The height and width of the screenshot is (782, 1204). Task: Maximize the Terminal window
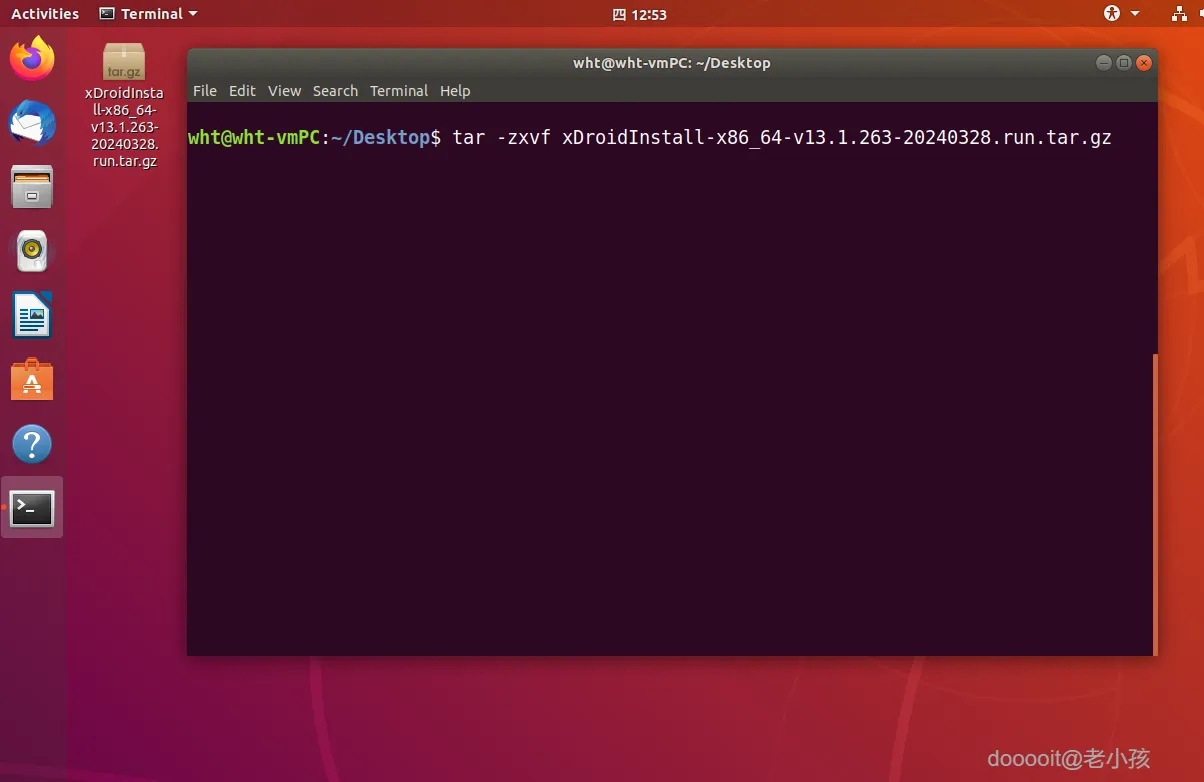coord(1124,63)
